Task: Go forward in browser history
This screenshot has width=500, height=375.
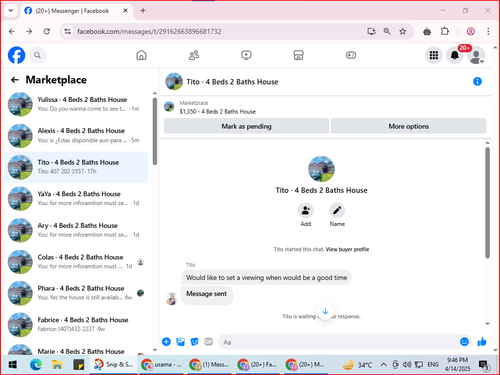Action: [29, 31]
